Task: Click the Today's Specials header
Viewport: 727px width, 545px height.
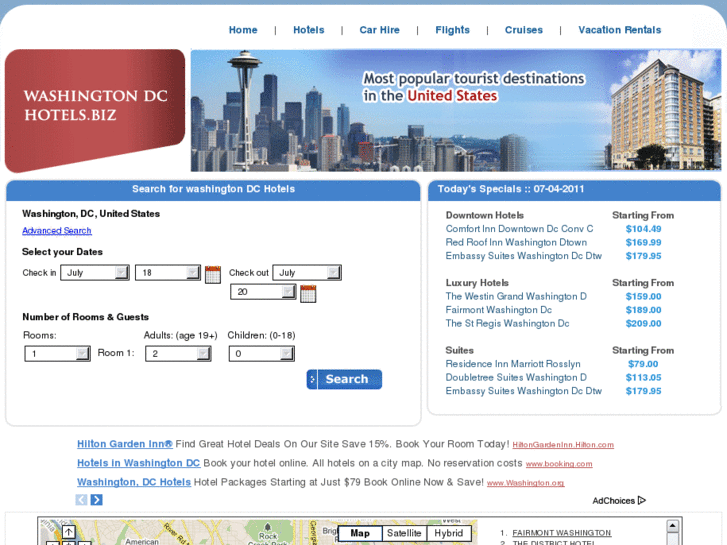Action: [x=574, y=190]
